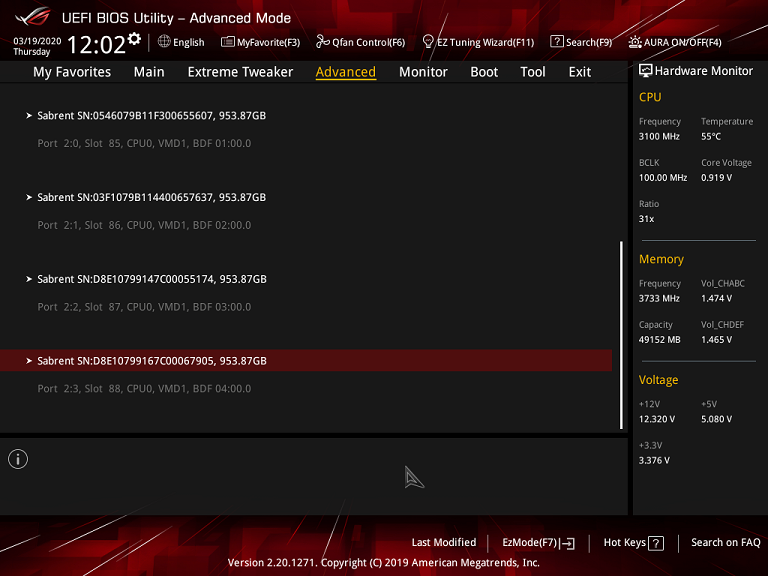Click the vertical scrollbar of drive list
Viewport: 768px width, 576px height.
click(x=621, y=335)
